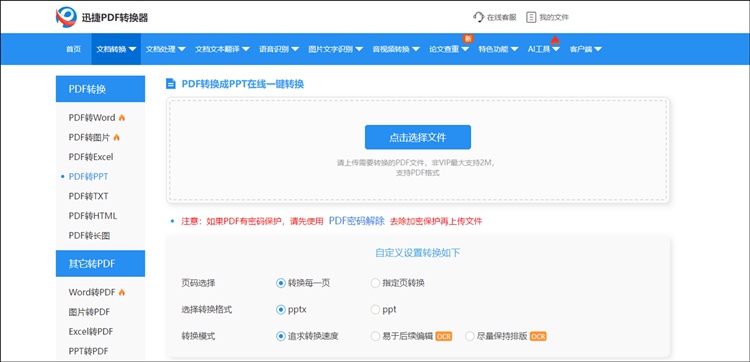Screen dimensions: 750x362
Task: Click the 新 badge above 论文查重
Action: [x=467, y=39]
